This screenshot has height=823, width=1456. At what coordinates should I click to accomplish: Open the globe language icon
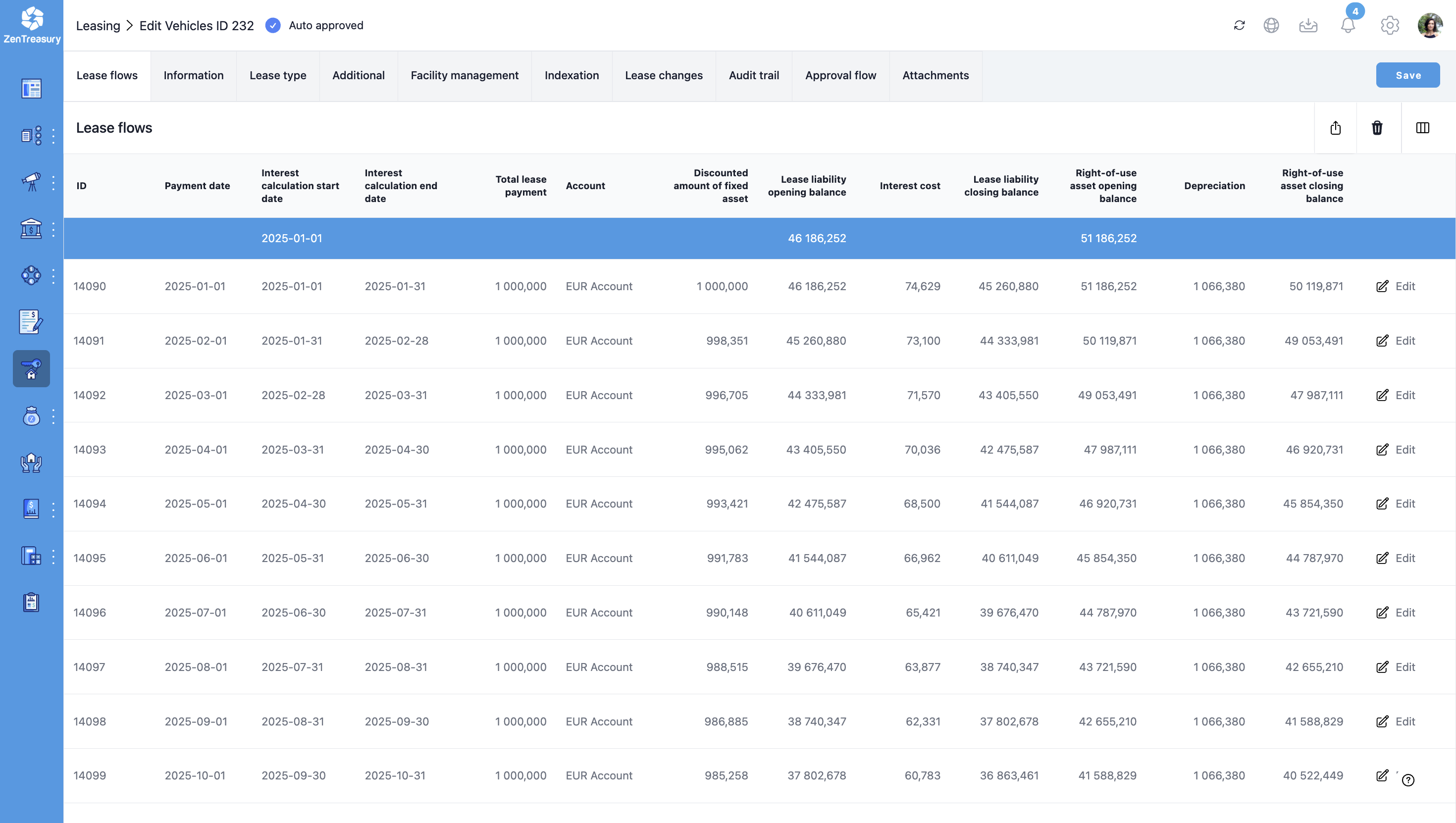point(1271,25)
